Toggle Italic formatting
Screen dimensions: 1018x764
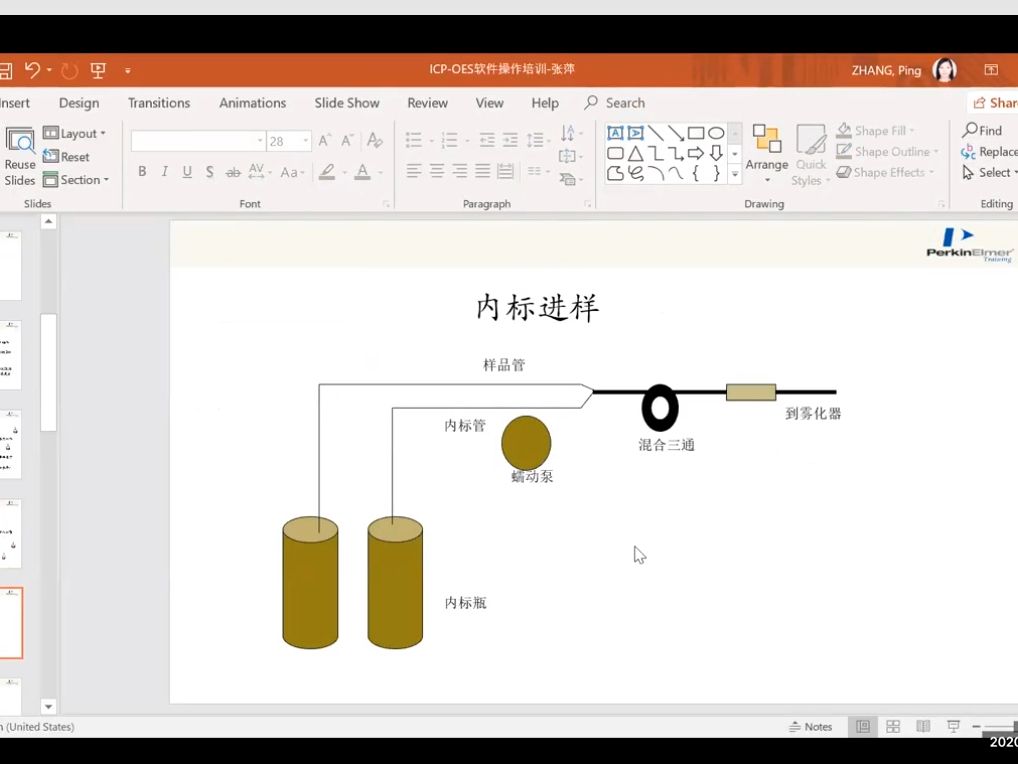click(x=165, y=171)
